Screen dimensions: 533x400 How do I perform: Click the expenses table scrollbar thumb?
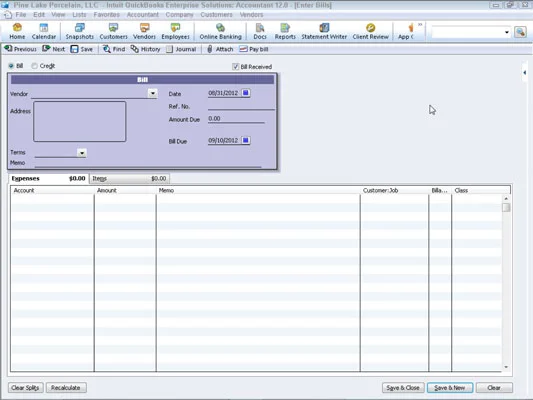[x=506, y=207]
